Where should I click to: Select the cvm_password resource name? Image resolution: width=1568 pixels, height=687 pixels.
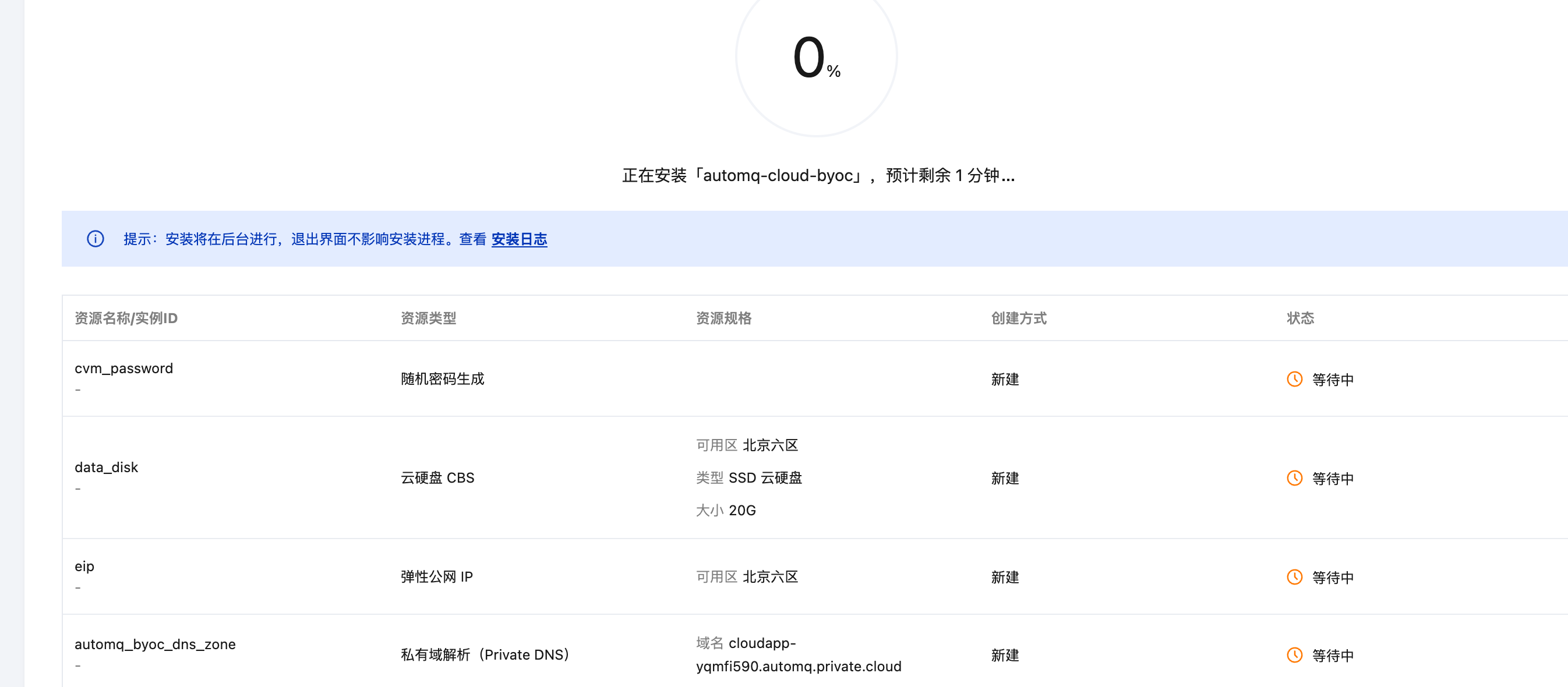pos(123,368)
